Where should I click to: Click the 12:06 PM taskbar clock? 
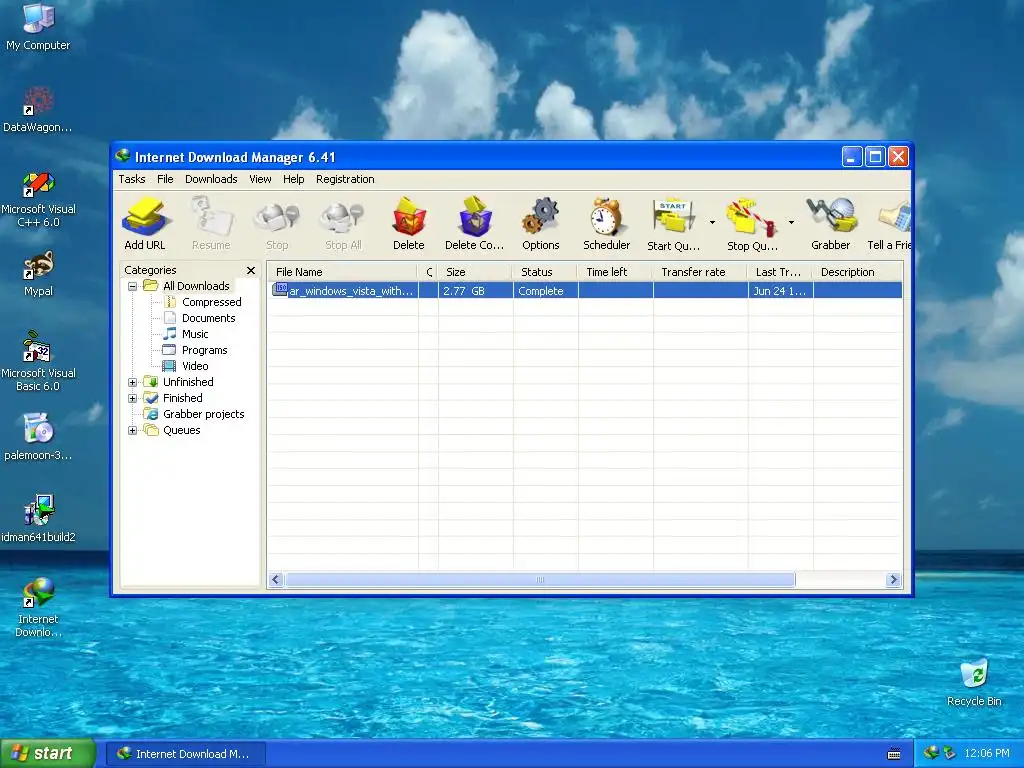pyautogui.click(x=986, y=754)
